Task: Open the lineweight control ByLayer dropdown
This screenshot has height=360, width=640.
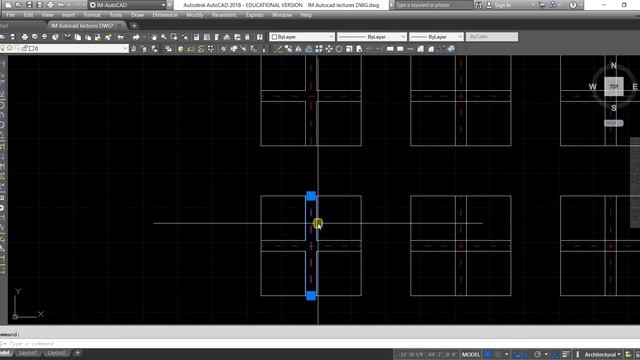Action: [x=436, y=37]
